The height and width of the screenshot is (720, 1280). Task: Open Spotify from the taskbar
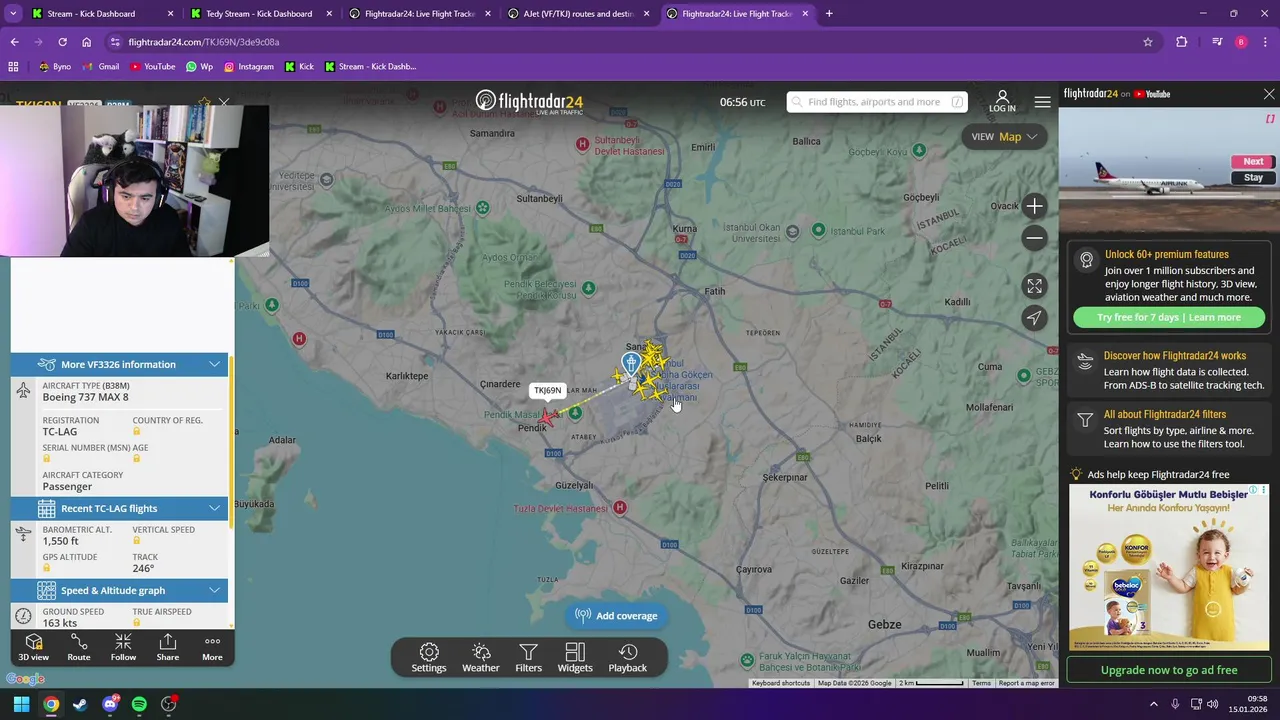click(139, 704)
